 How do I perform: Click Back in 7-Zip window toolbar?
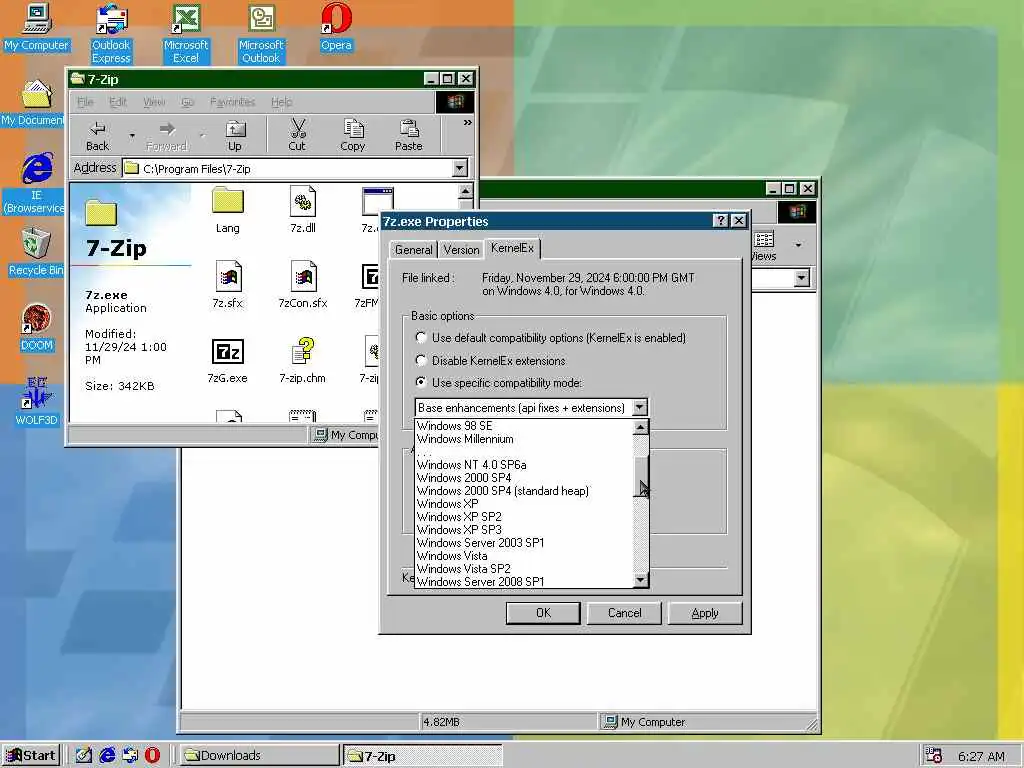(97, 136)
